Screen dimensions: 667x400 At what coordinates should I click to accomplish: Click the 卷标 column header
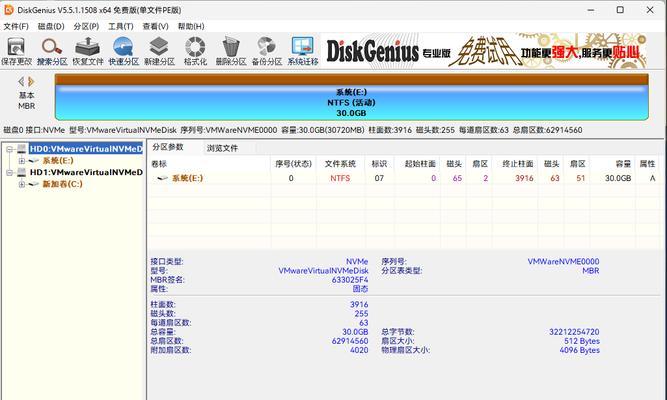[209, 164]
